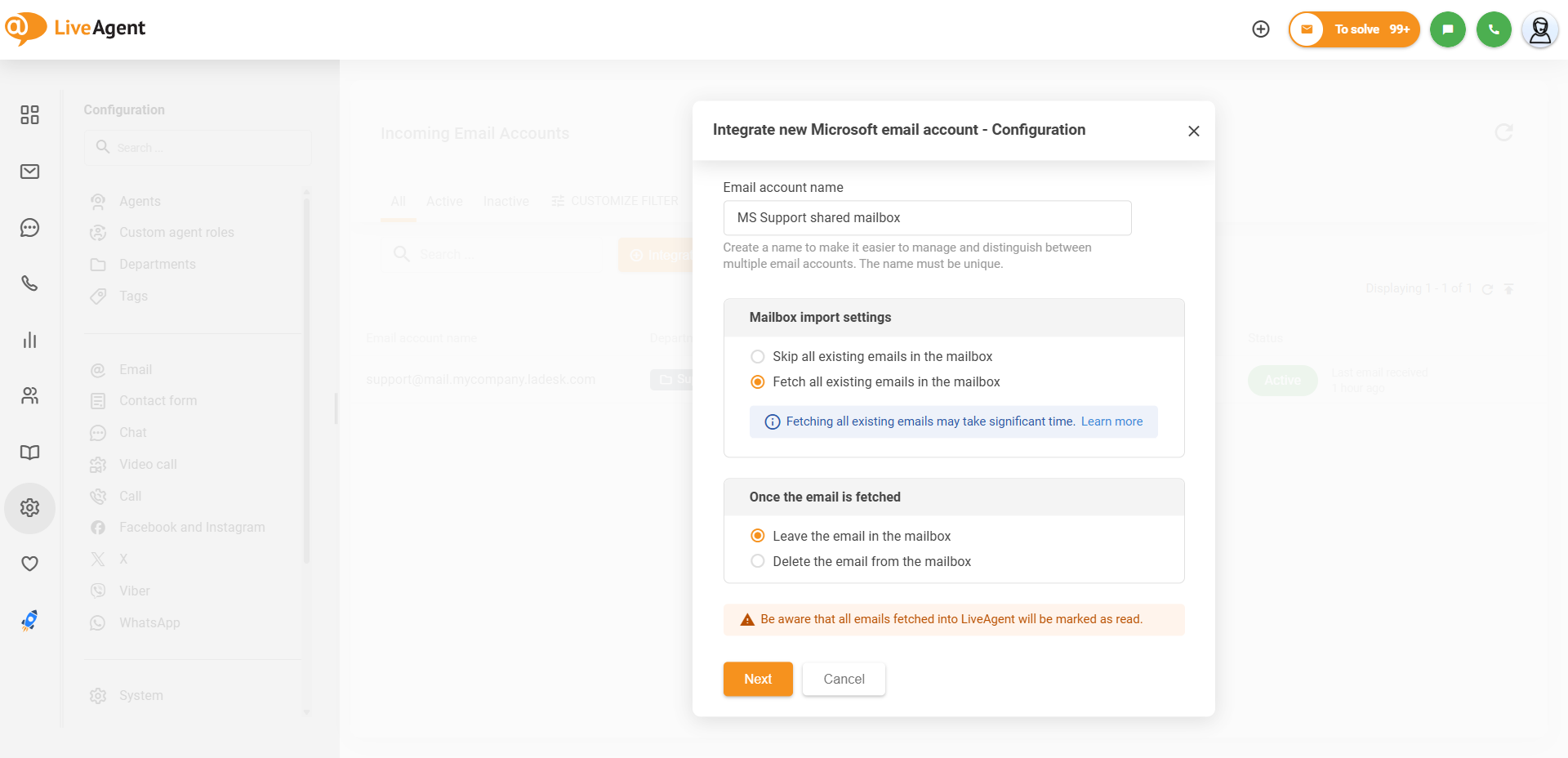Click the To solve 99+ tickets button
The height and width of the screenshot is (758, 1568).
(x=1355, y=29)
